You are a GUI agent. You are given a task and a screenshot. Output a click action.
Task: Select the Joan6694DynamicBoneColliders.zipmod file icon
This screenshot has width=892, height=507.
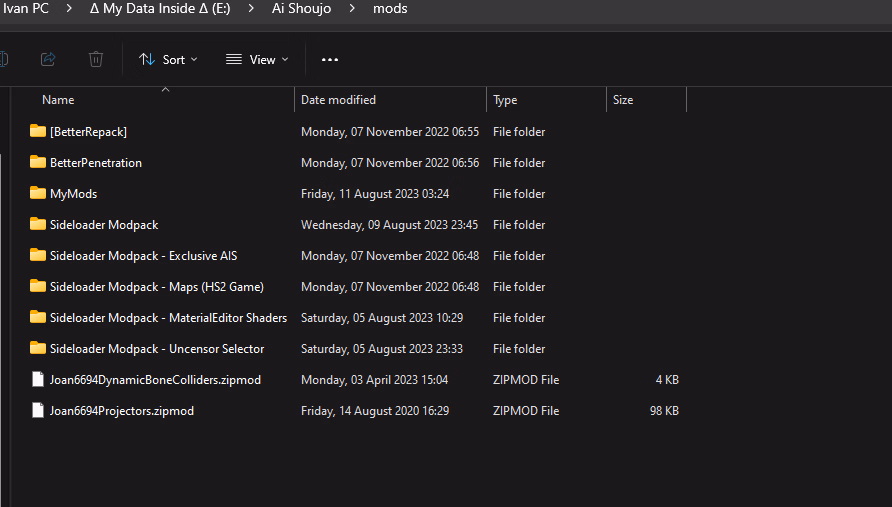(38, 380)
